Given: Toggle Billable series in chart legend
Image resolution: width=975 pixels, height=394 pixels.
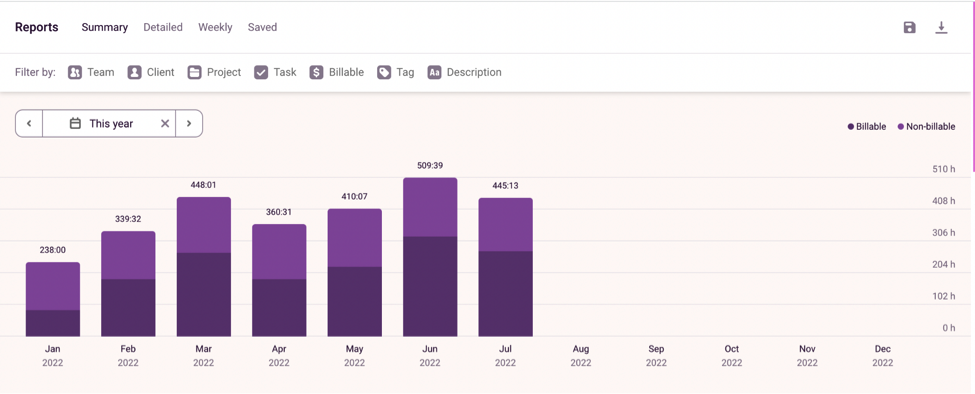Looking at the screenshot, I should pos(867,127).
